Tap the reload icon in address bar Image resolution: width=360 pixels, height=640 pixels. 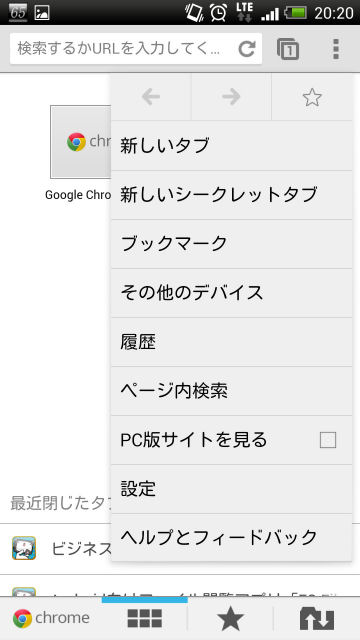pos(247,49)
